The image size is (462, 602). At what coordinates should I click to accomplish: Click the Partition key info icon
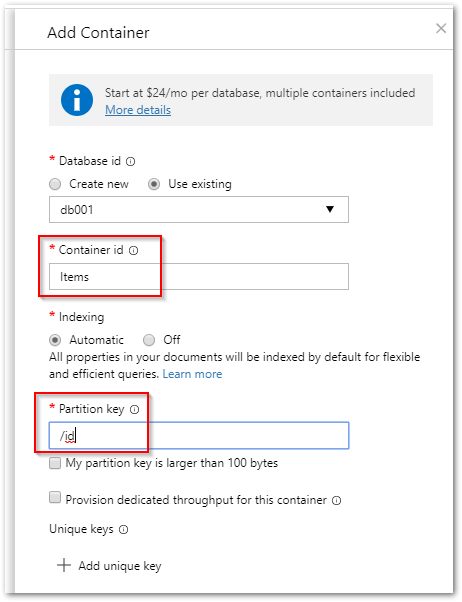(134, 410)
